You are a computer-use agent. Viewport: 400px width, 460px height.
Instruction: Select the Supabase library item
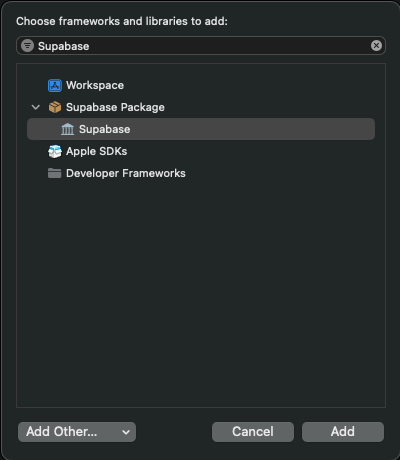click(x=201, y=129)
